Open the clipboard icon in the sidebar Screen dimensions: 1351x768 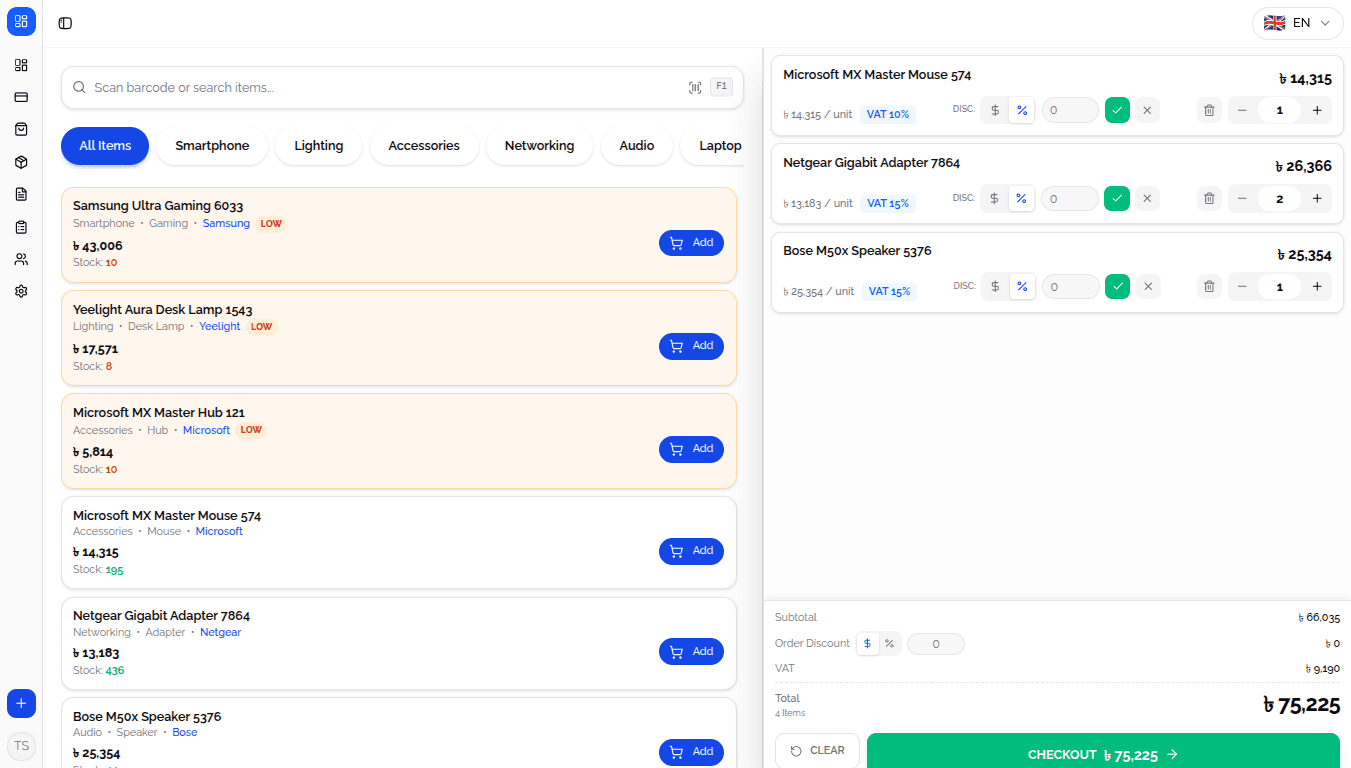tap(21, 227)
